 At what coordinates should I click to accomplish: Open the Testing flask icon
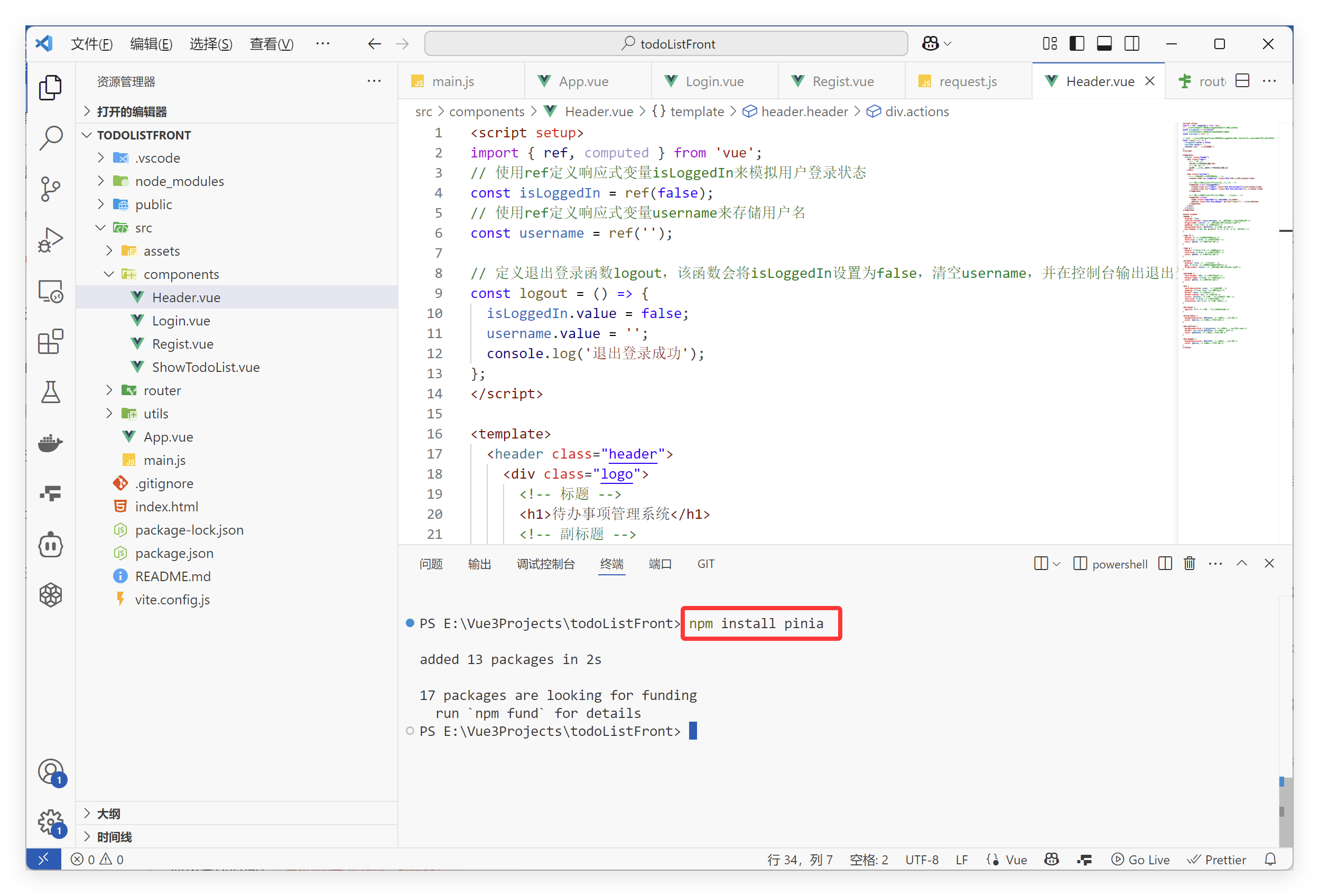[50, 392]
